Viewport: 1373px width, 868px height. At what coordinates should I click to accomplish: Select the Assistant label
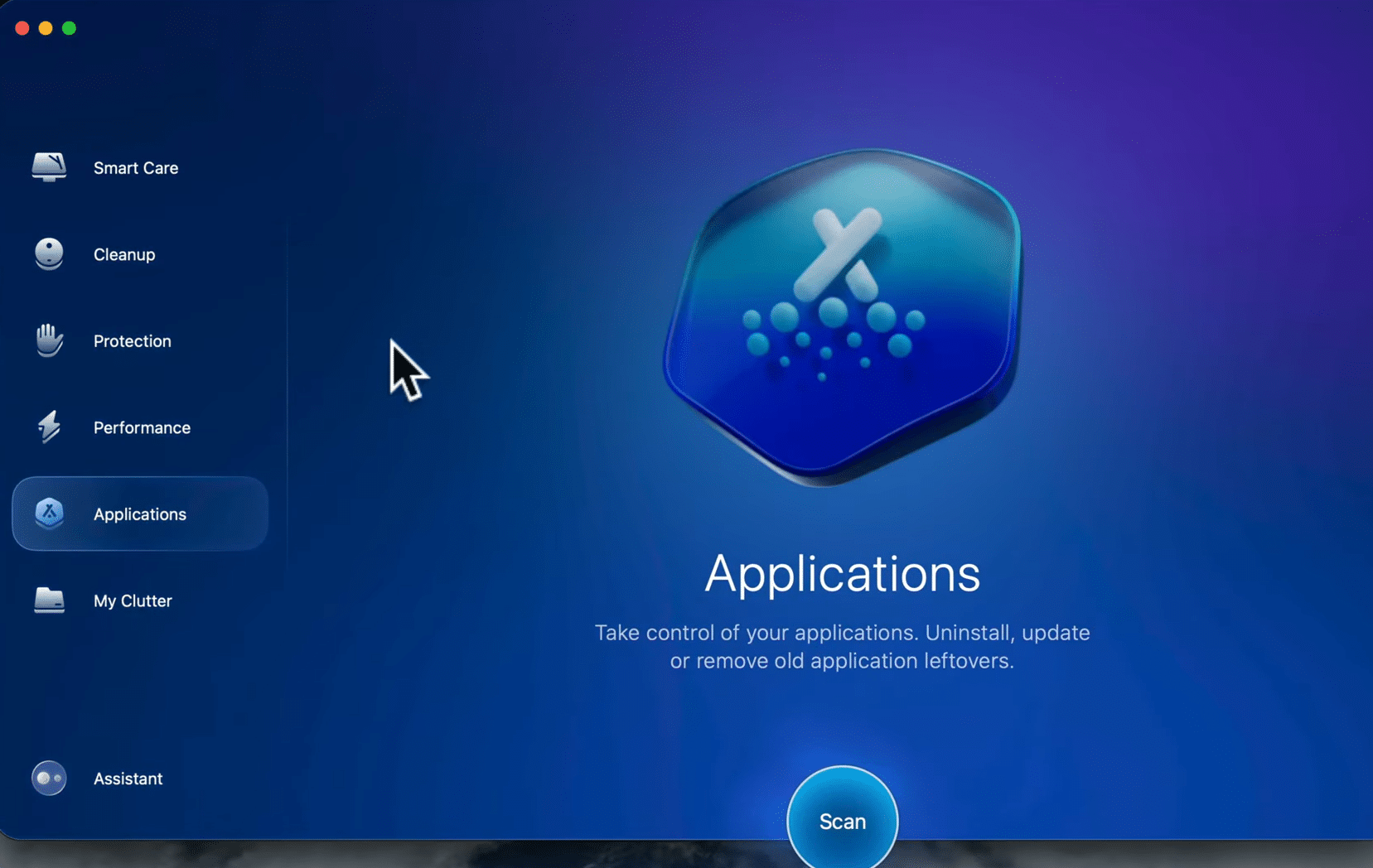pos(128,778)
